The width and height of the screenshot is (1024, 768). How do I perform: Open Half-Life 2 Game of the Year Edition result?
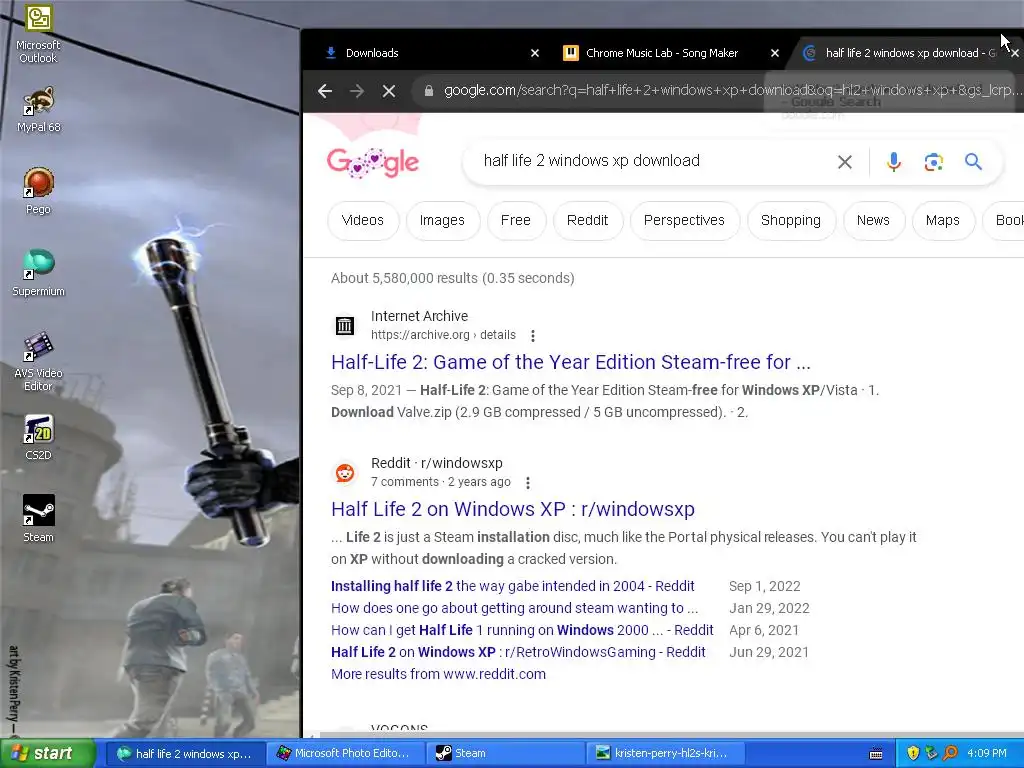[x=571, y=362]
